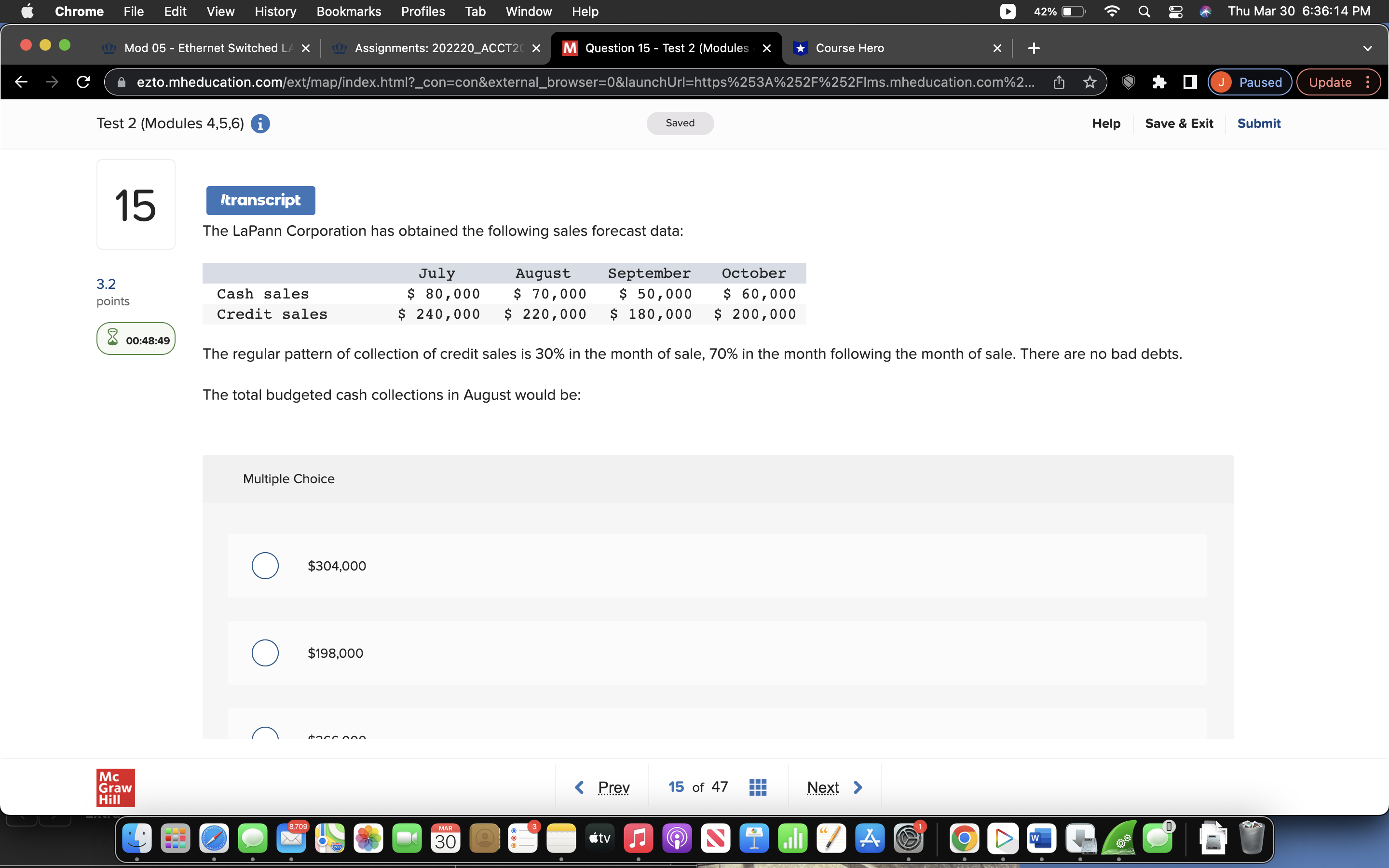Screen dimensions: 1389x868
Task: Open the three-dot menu beside Update
Action: [1368, 82]
